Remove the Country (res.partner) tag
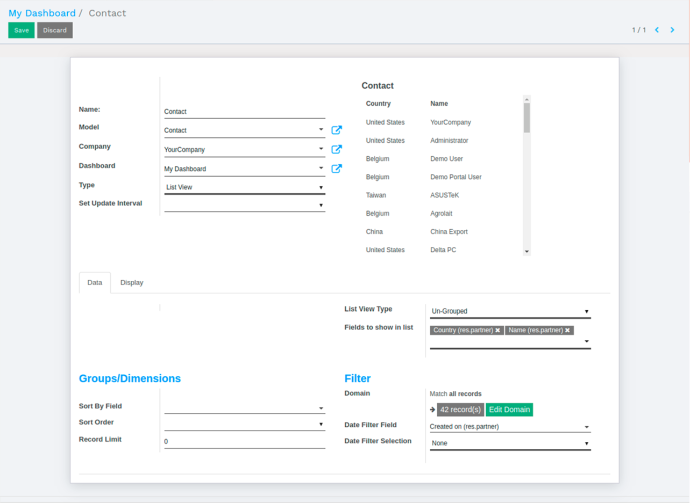This screenshot has width=690, height=503. tap(498, 330)
